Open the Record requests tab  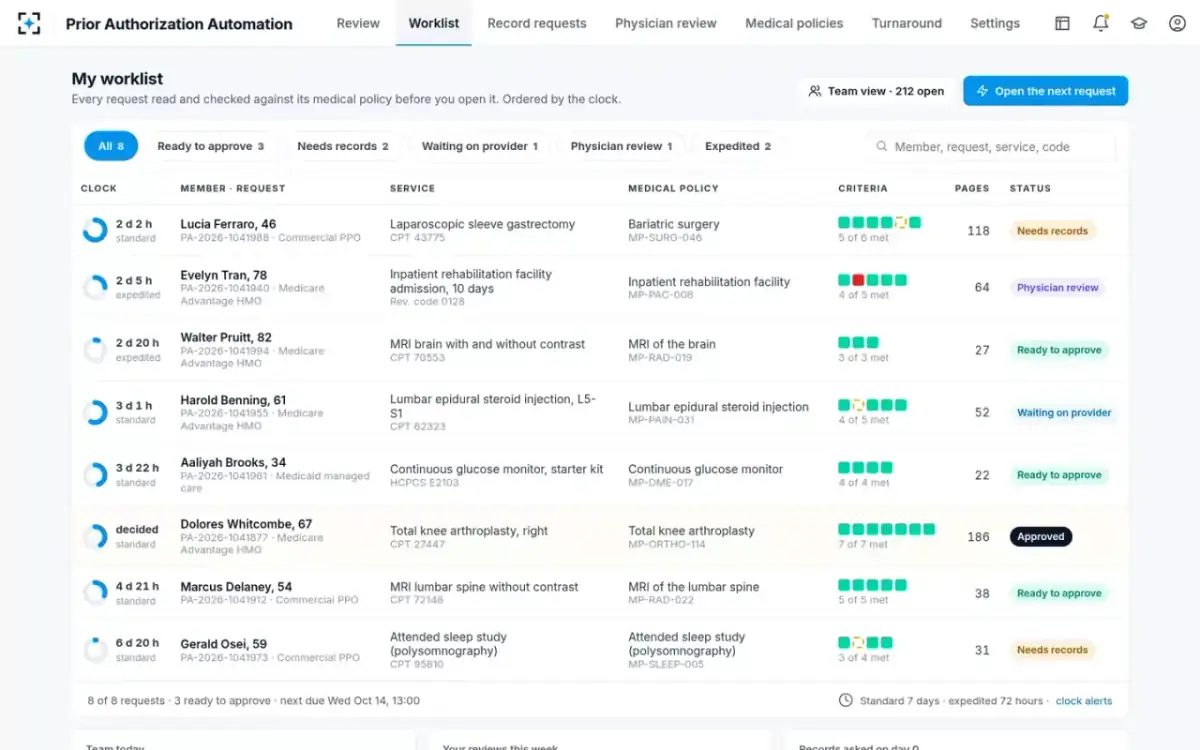click(x=537, y=23)
